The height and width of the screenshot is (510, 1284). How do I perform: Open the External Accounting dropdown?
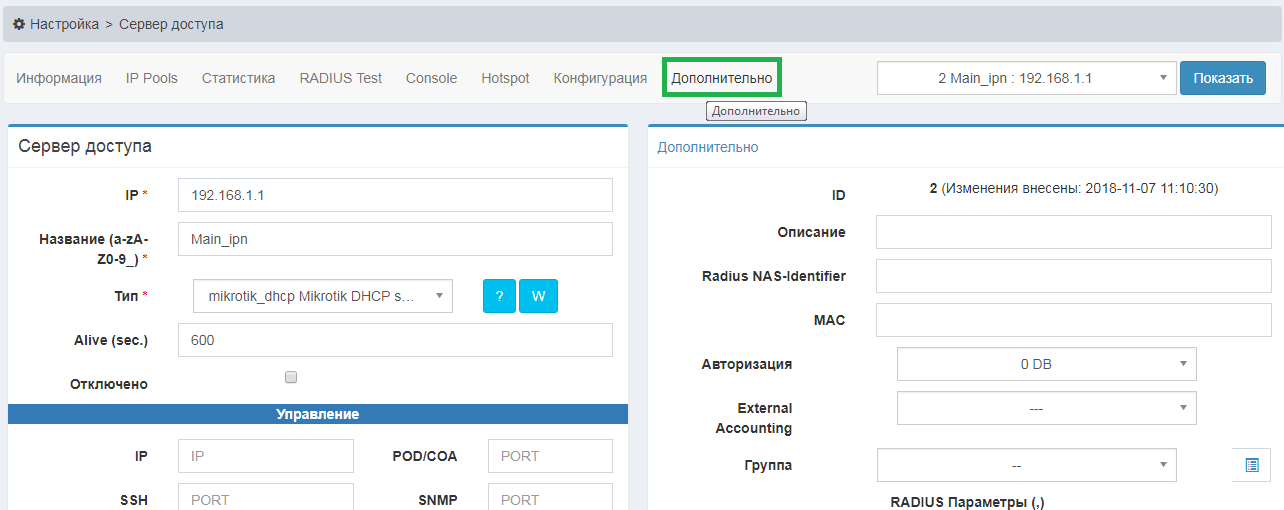(1046, 409)
